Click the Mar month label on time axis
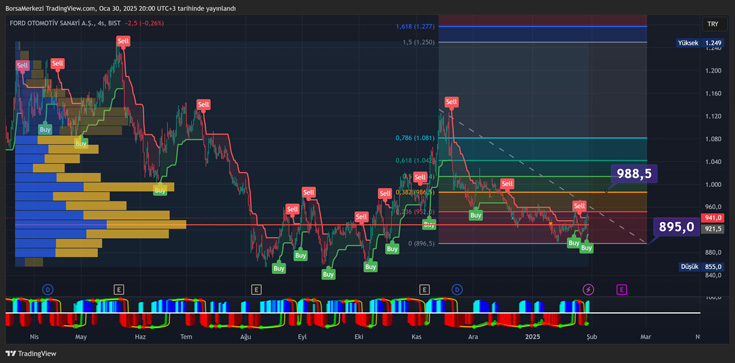The width and height of the screenshot is (735, 363). (646, 337)
